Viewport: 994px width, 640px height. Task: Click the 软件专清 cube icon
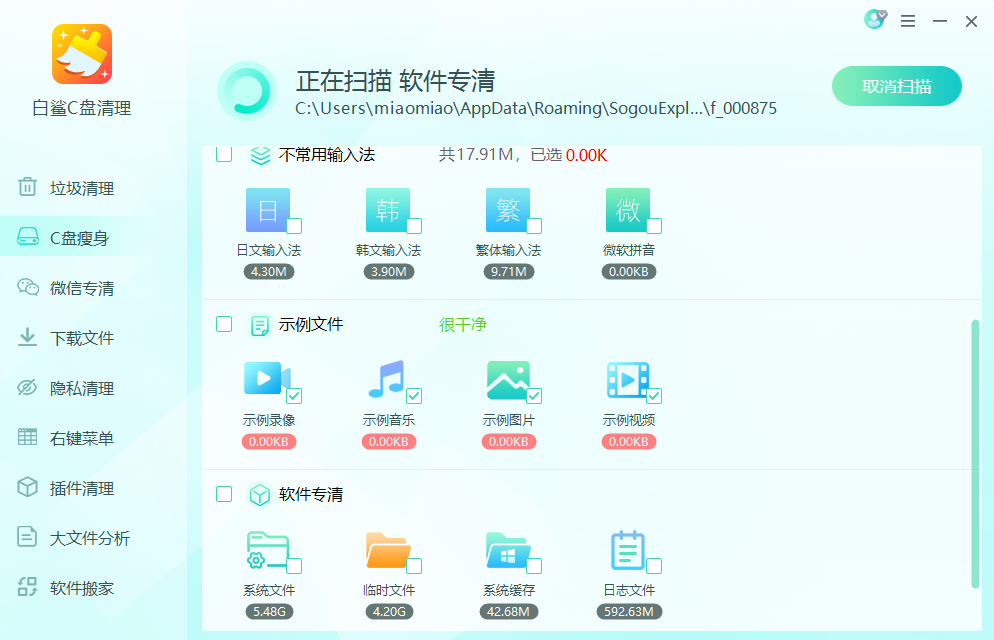[x=259, y=495]
